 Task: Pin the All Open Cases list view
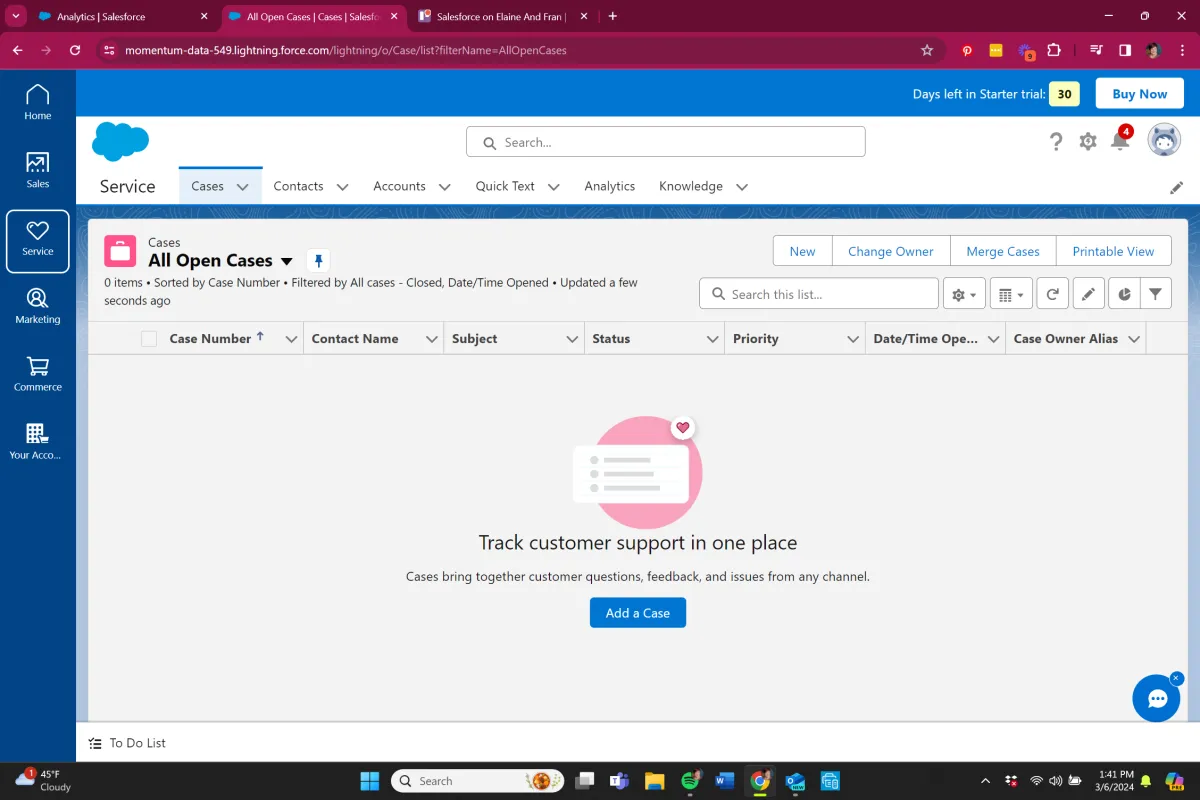pyautogui.click(x=318, y=261)
